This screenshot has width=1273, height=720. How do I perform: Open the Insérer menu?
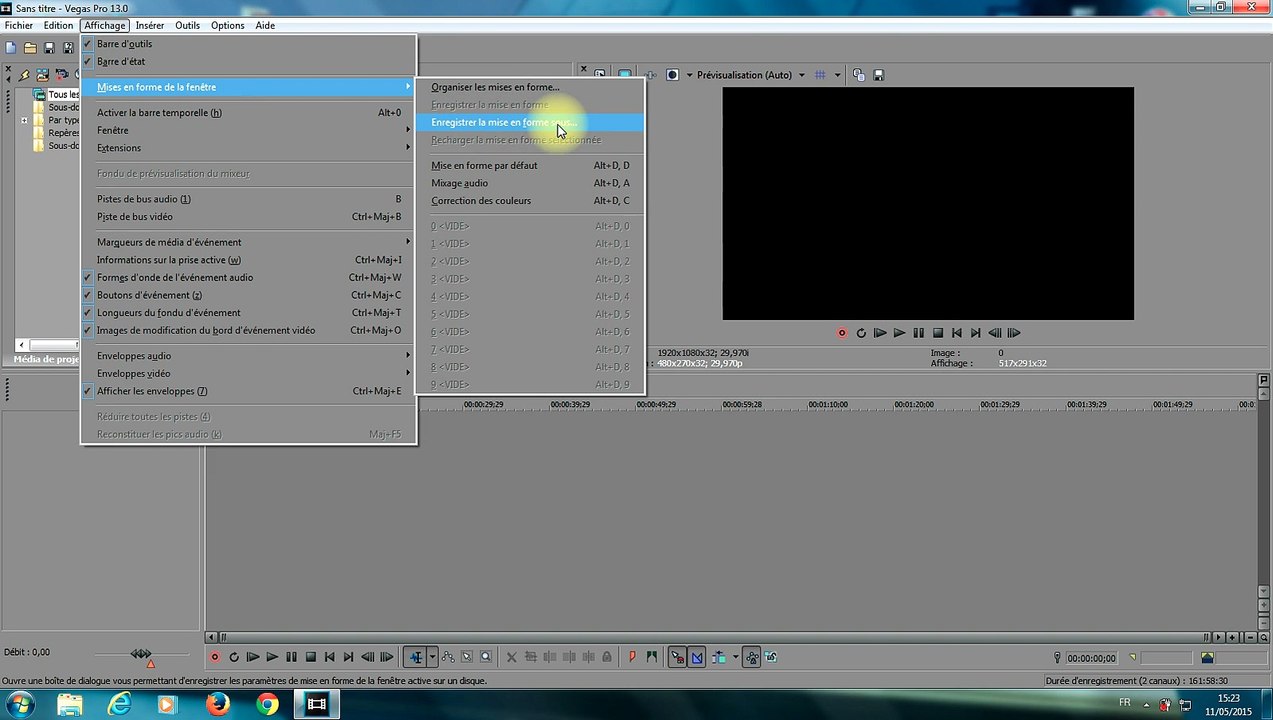[150, 25]
